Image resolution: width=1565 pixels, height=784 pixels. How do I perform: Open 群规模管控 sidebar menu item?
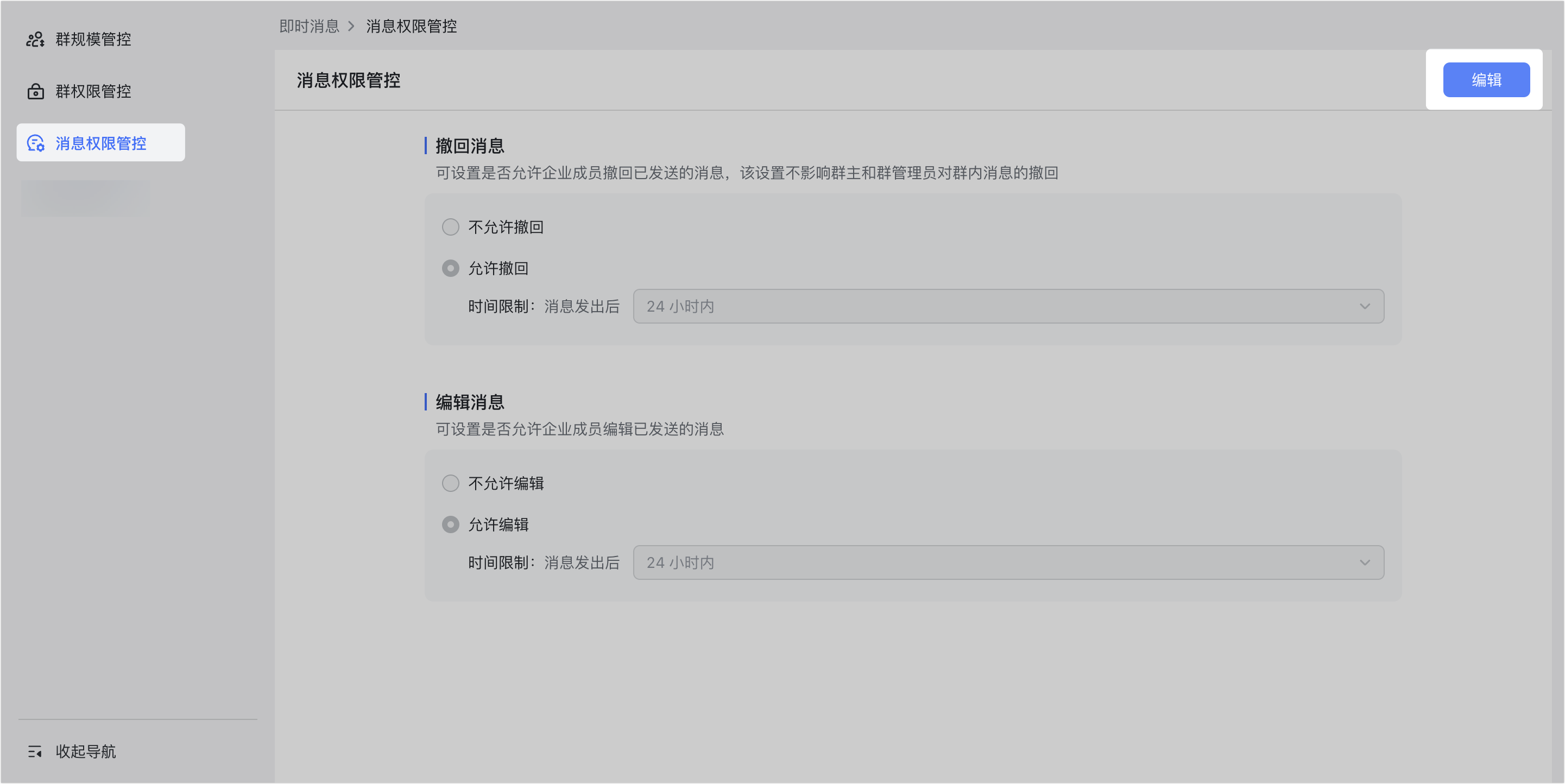pos(93,40)
